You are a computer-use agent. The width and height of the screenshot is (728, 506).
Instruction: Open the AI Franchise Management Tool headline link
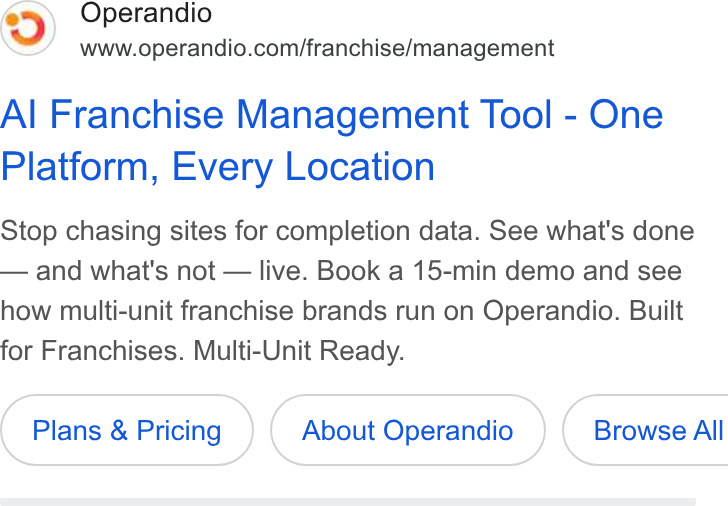click(x=332, y=140)
